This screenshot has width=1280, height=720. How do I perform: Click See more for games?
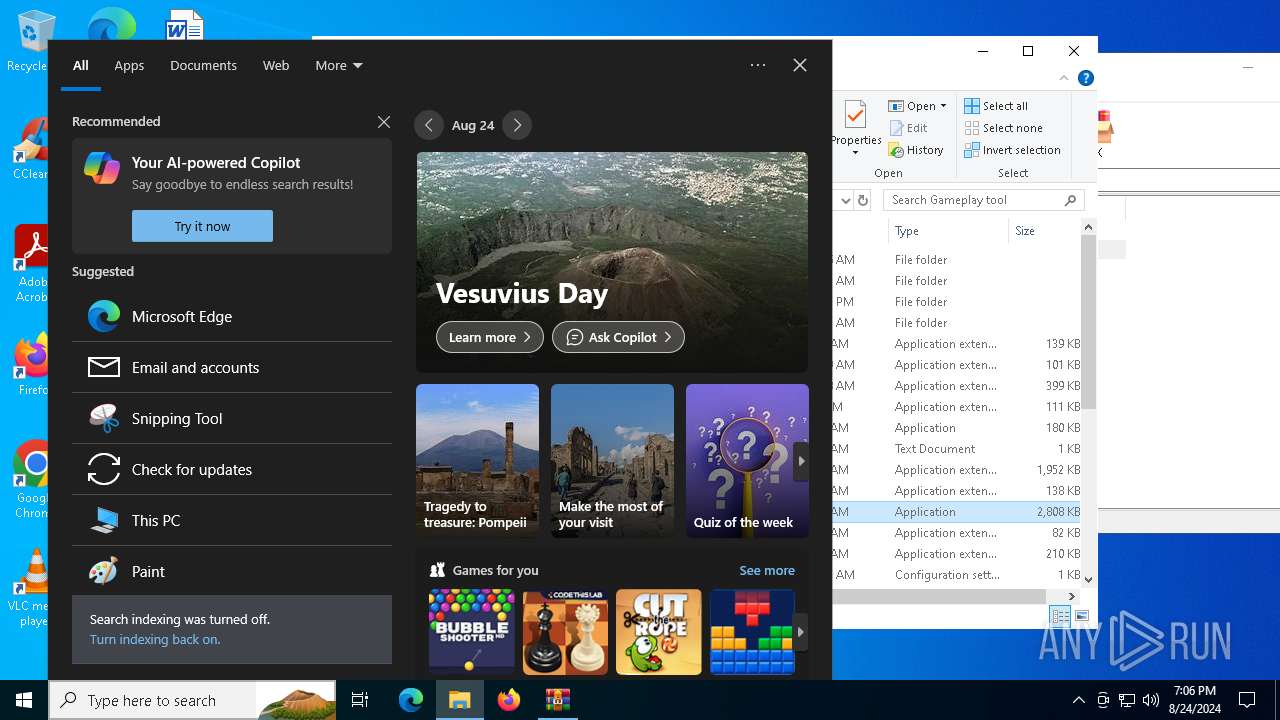click(767, 570)
